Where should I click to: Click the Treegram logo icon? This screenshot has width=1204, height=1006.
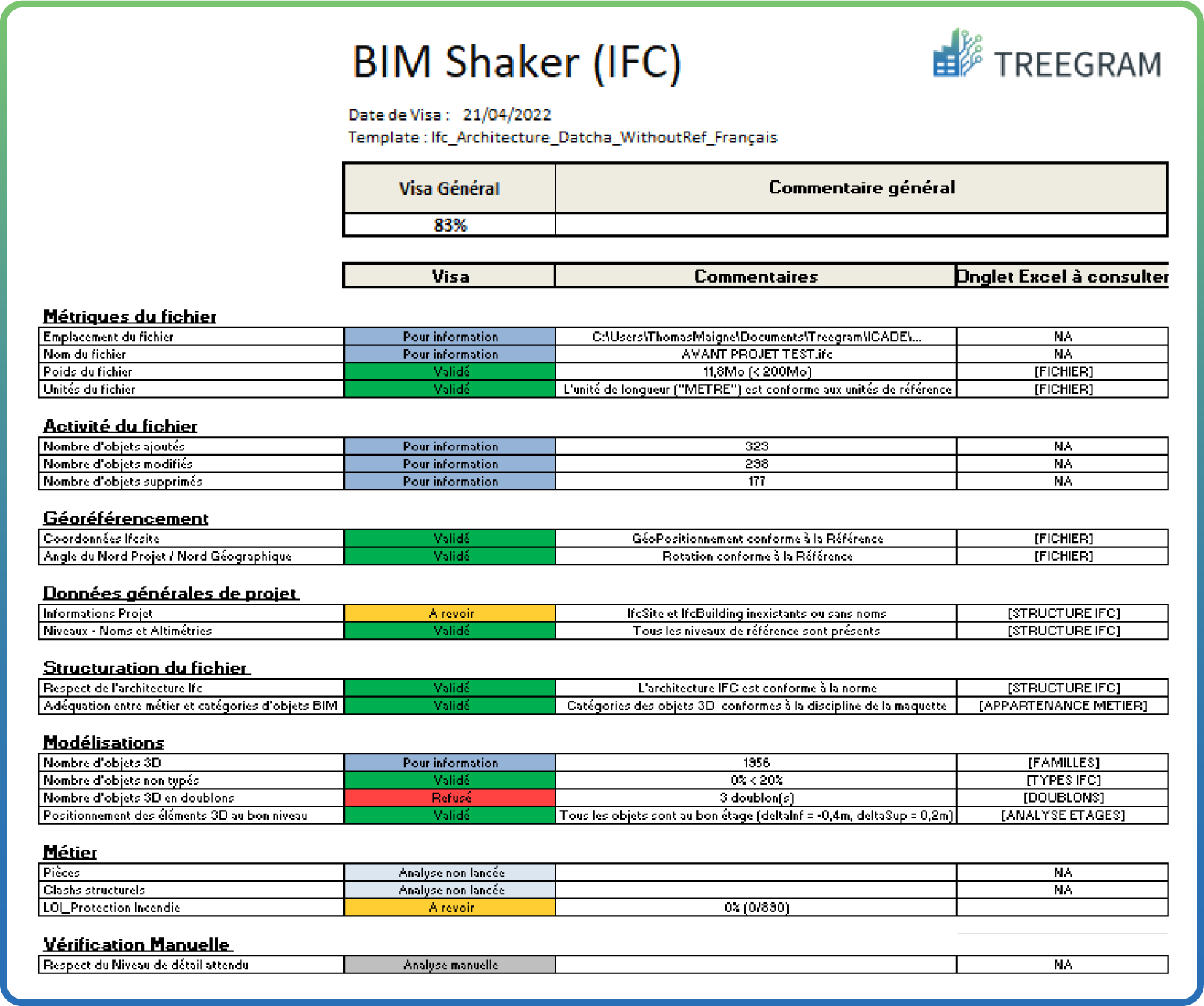(x=958, y=53)
